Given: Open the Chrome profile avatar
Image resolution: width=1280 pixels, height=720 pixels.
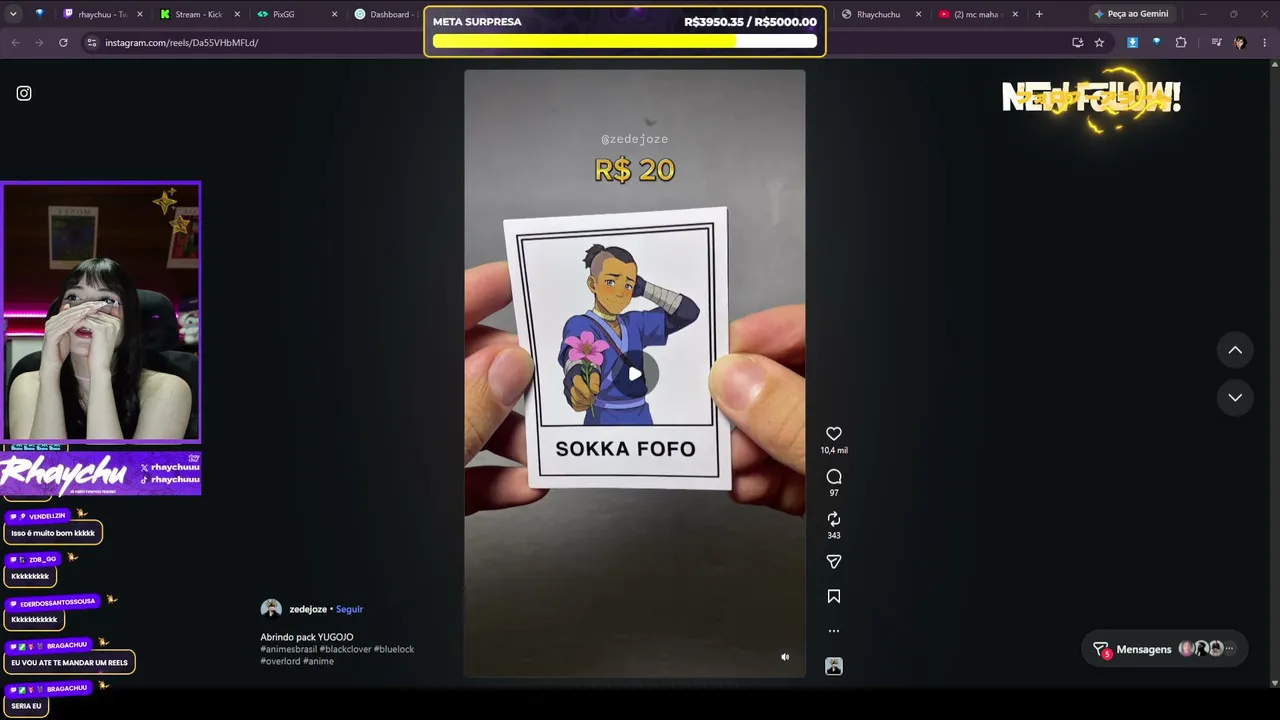Looking at the screenshot, I should click(x=1240, y=42).
